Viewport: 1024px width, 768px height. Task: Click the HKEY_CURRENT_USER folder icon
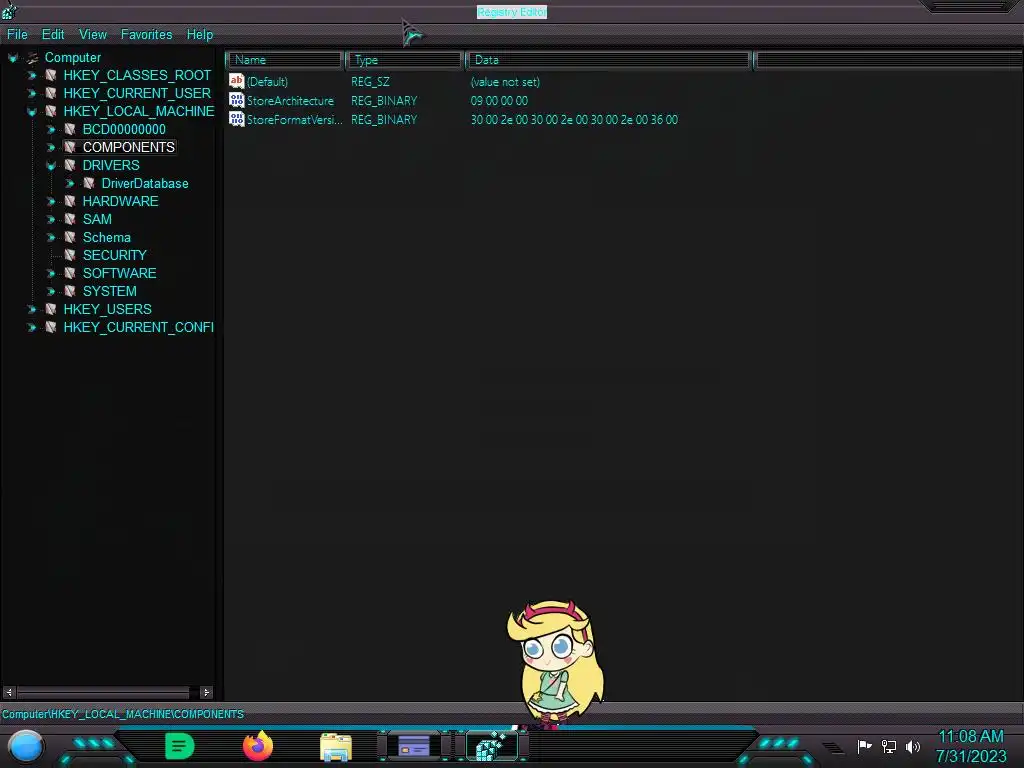tap(51, 93)
